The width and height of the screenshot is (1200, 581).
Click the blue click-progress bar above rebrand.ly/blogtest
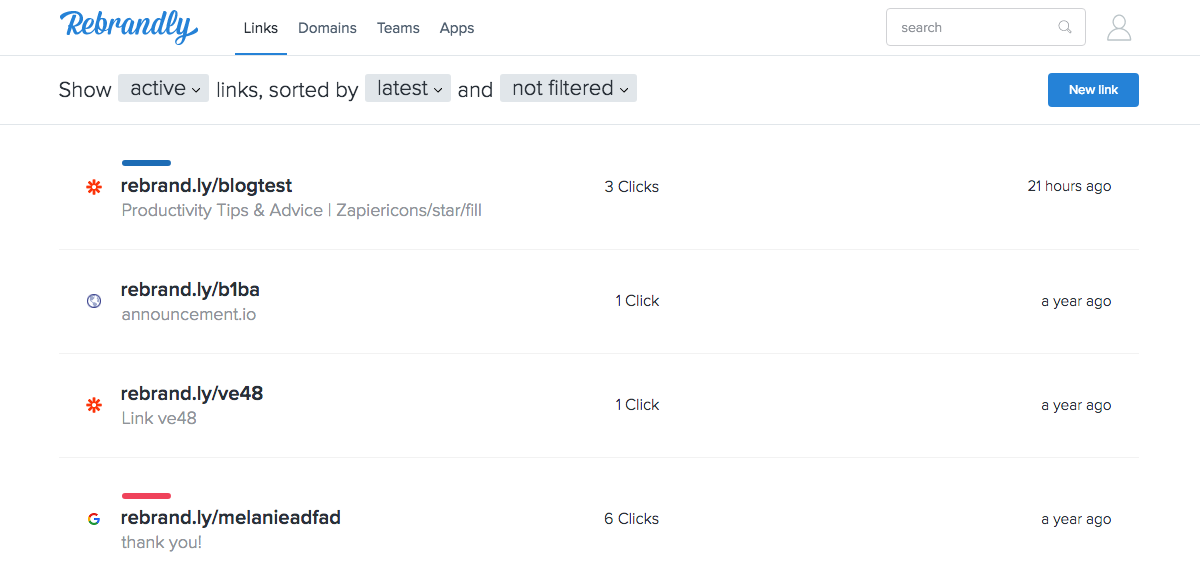pos(146,162)
